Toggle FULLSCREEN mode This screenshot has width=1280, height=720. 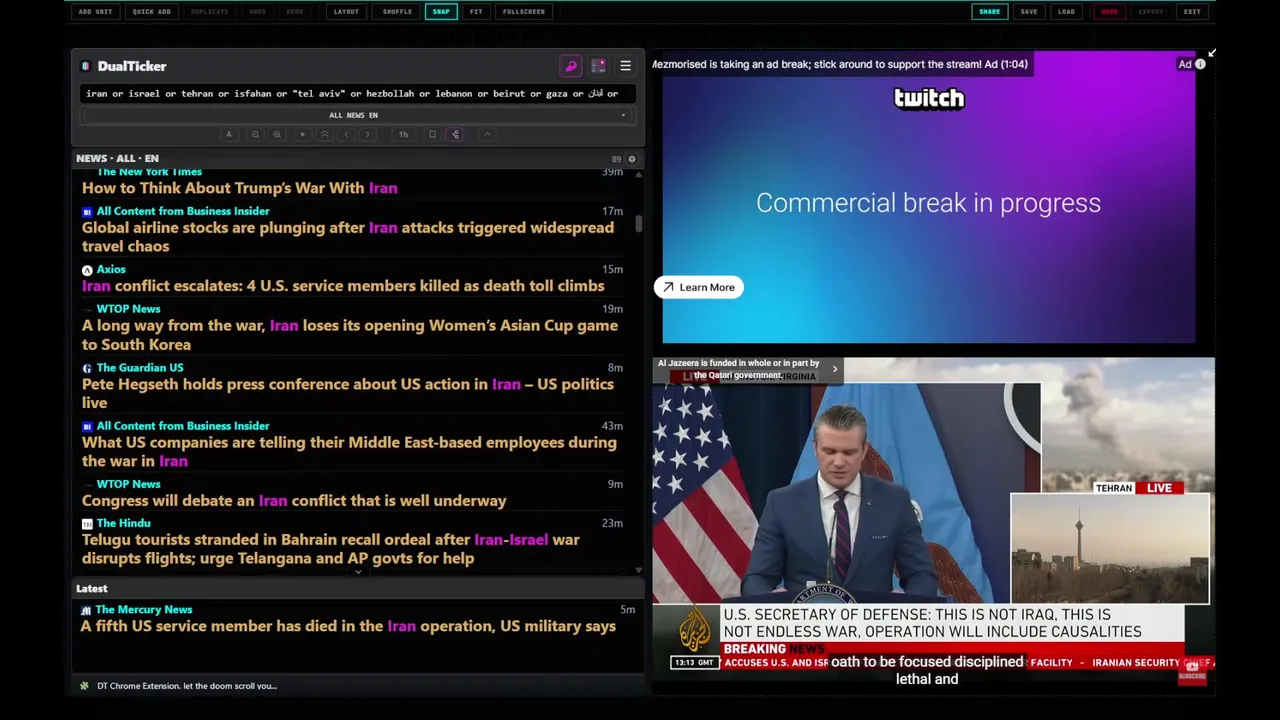[524, 12]
